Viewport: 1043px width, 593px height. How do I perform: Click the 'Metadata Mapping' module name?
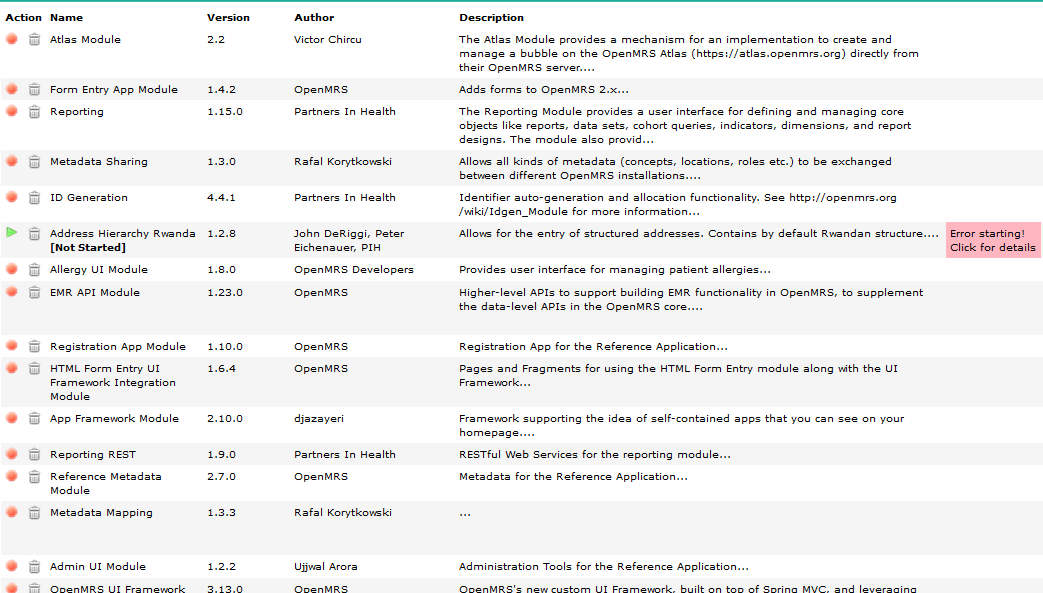(x=101, y=512)
